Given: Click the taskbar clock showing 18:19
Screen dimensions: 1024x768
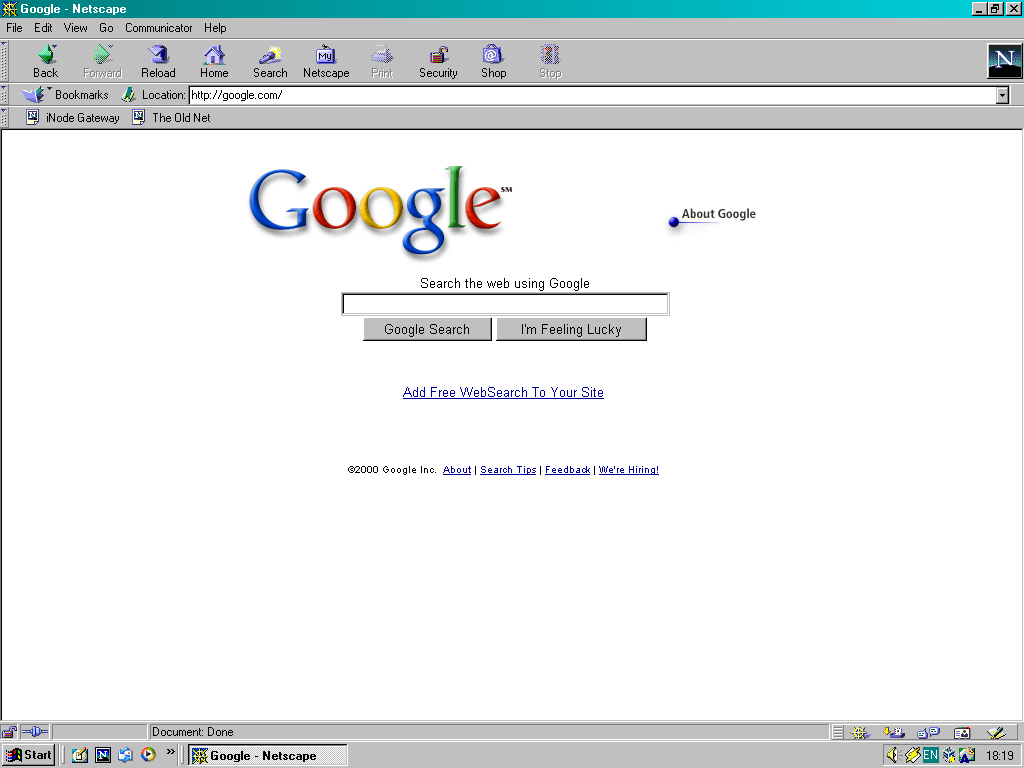Looking at the screenshot, I should pos(1000,756).
